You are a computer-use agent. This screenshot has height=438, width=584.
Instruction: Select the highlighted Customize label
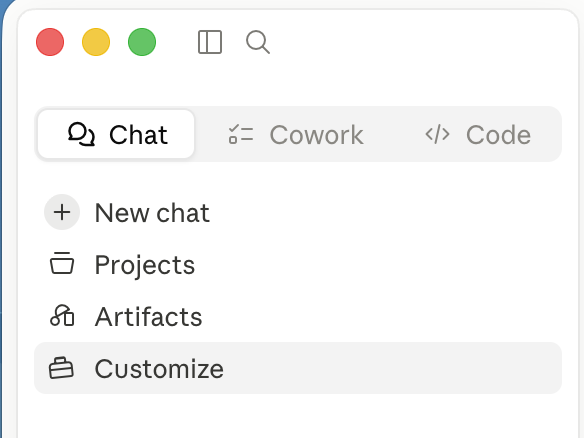click(x=159, y=369)
